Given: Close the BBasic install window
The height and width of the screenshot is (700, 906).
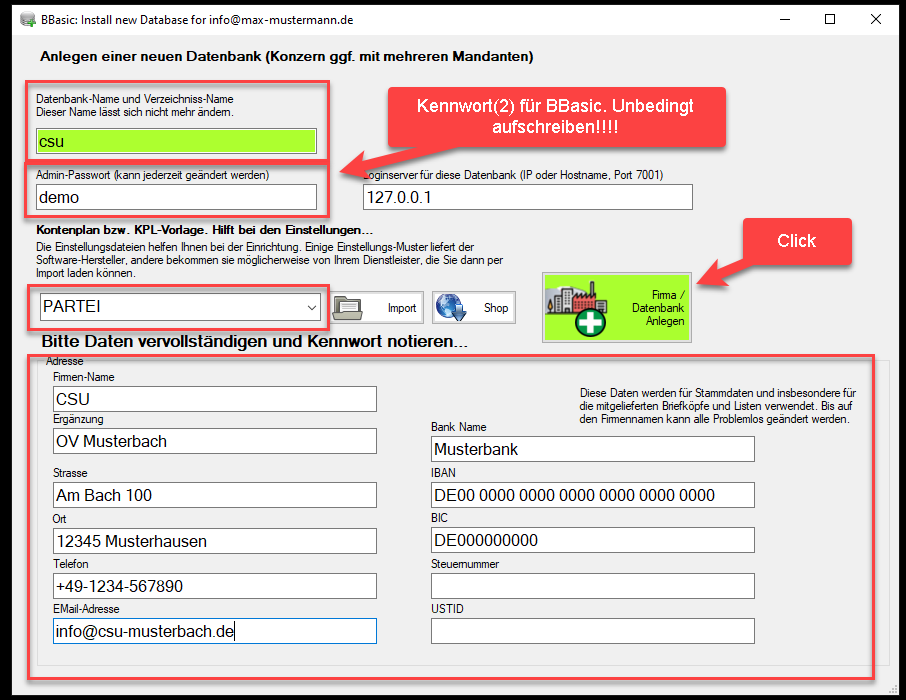Looking at the screenshot, I should (x=875, y=20).
